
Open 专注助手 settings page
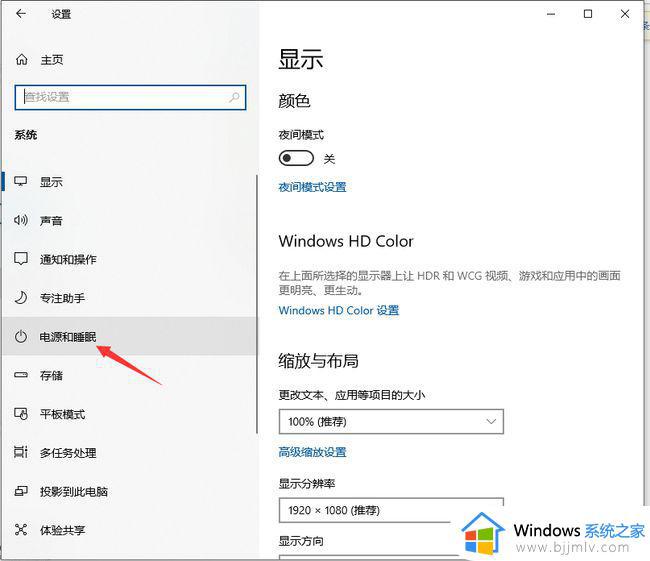tap(129, 298)
